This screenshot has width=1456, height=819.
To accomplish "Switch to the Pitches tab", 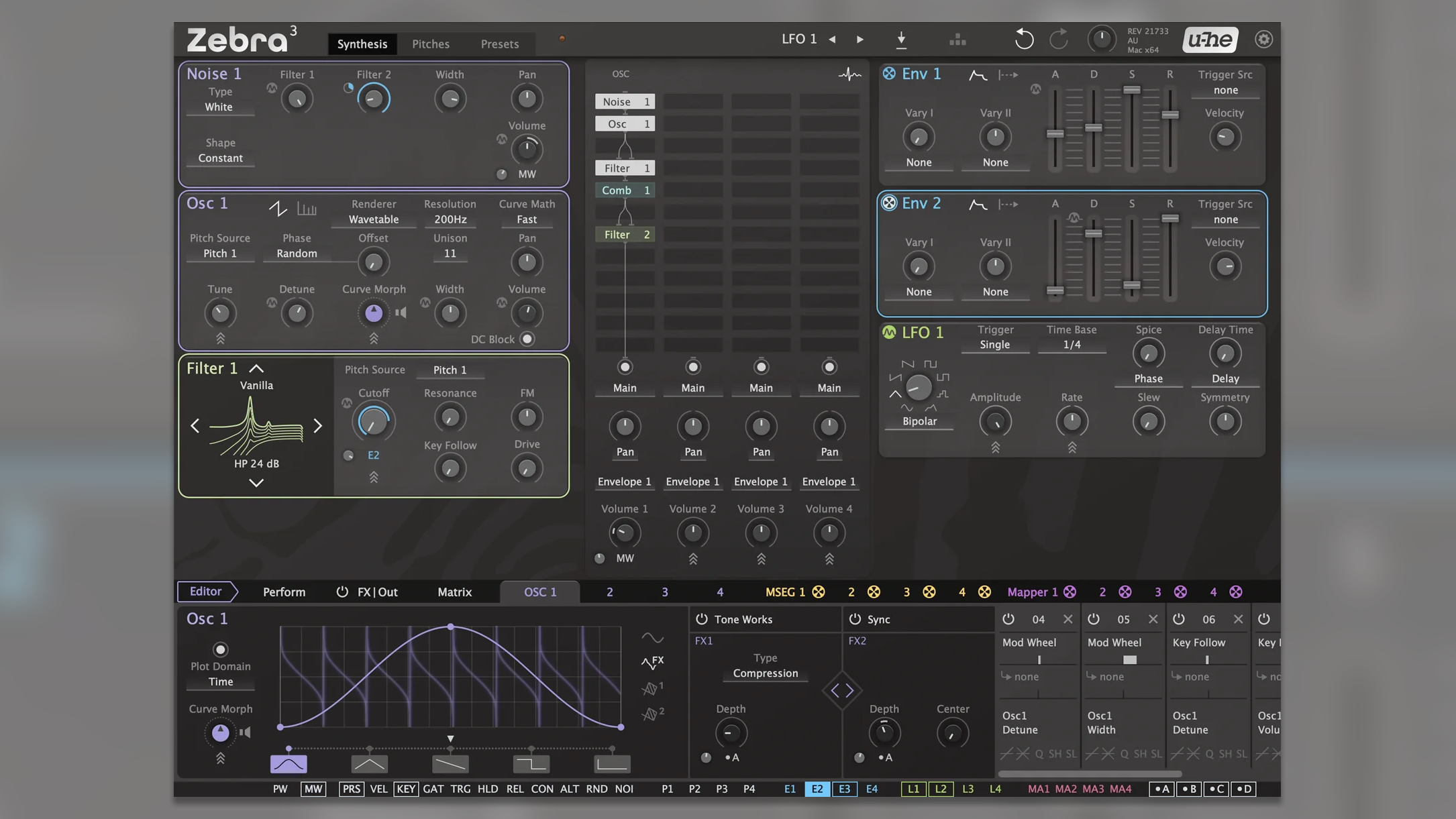I will pos(430,44).
